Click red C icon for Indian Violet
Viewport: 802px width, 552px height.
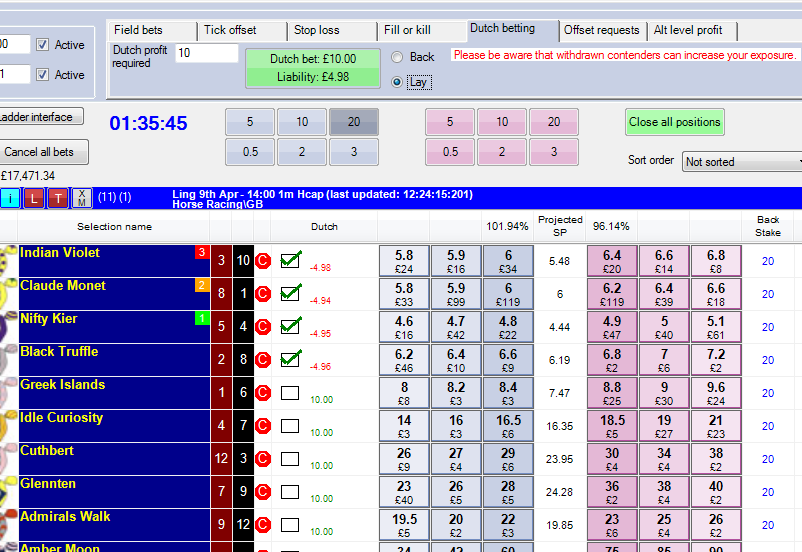click(263, 260)
